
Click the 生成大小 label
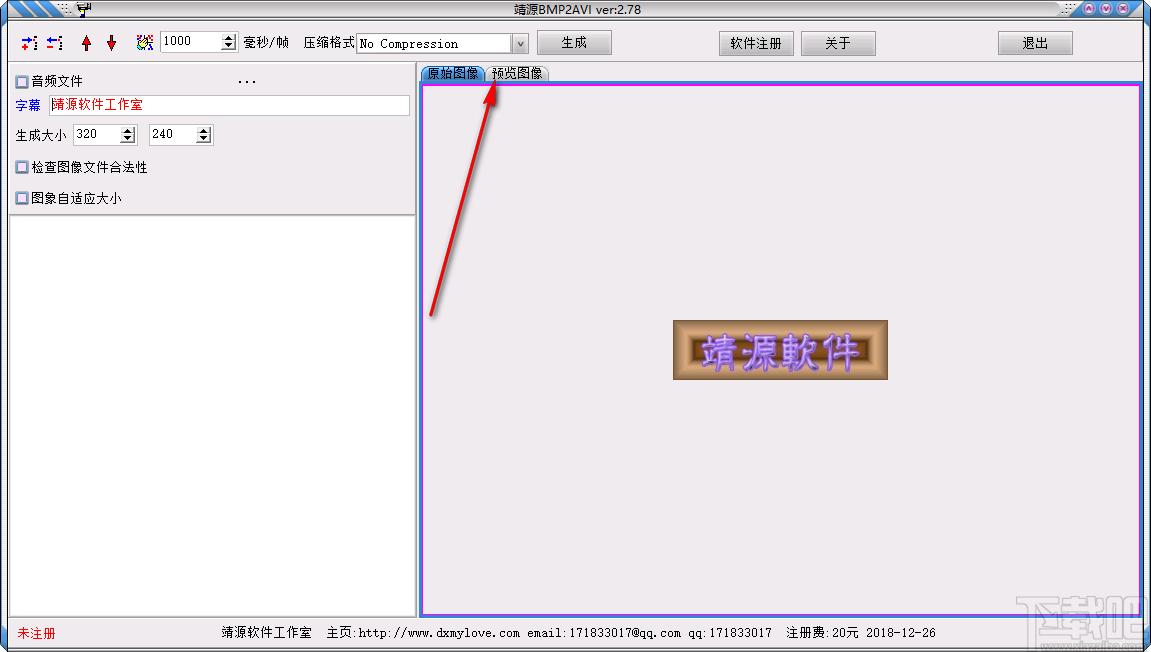click(40, 135)
